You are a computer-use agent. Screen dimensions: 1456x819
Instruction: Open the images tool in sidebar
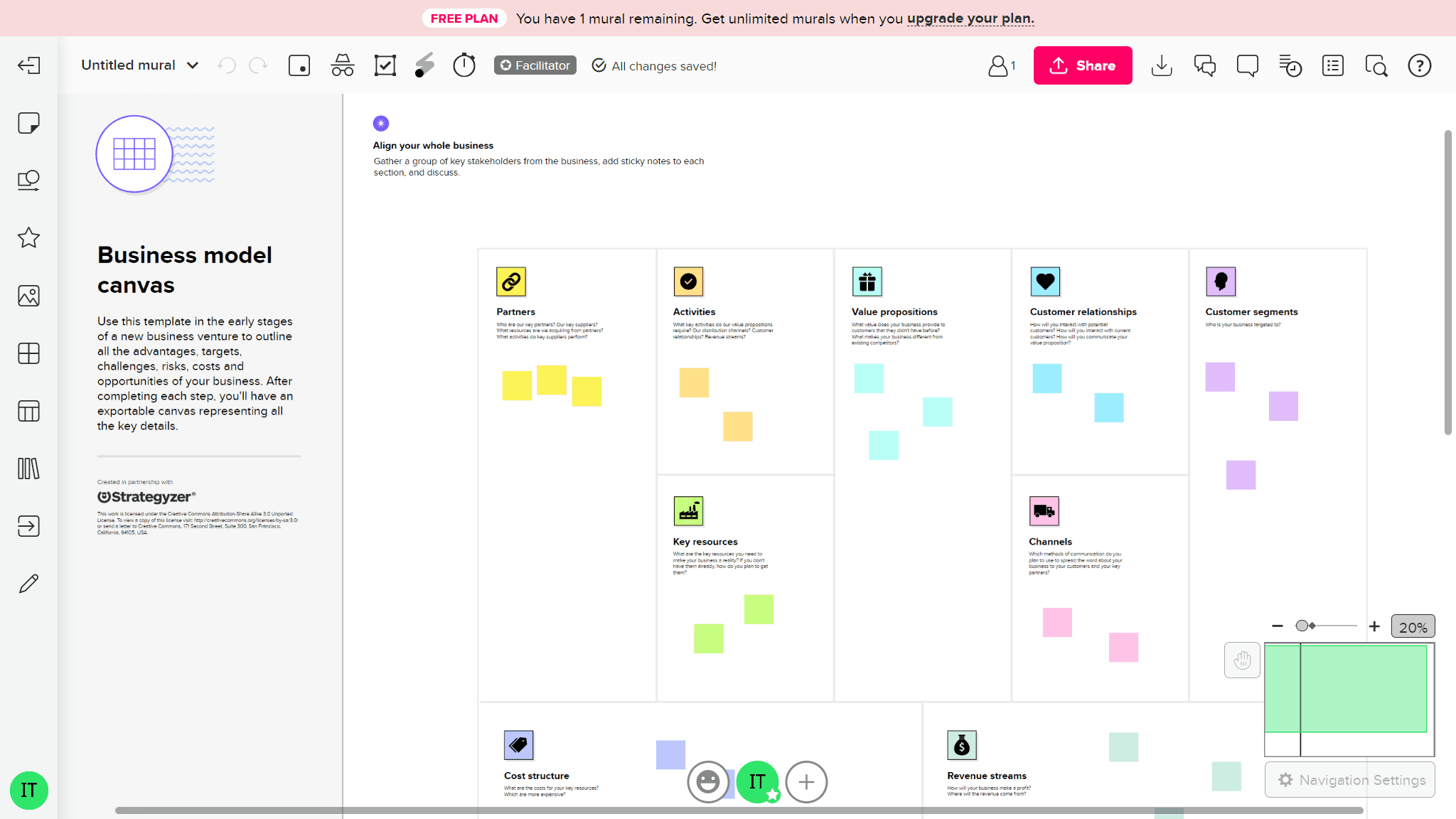click(28, 296)
